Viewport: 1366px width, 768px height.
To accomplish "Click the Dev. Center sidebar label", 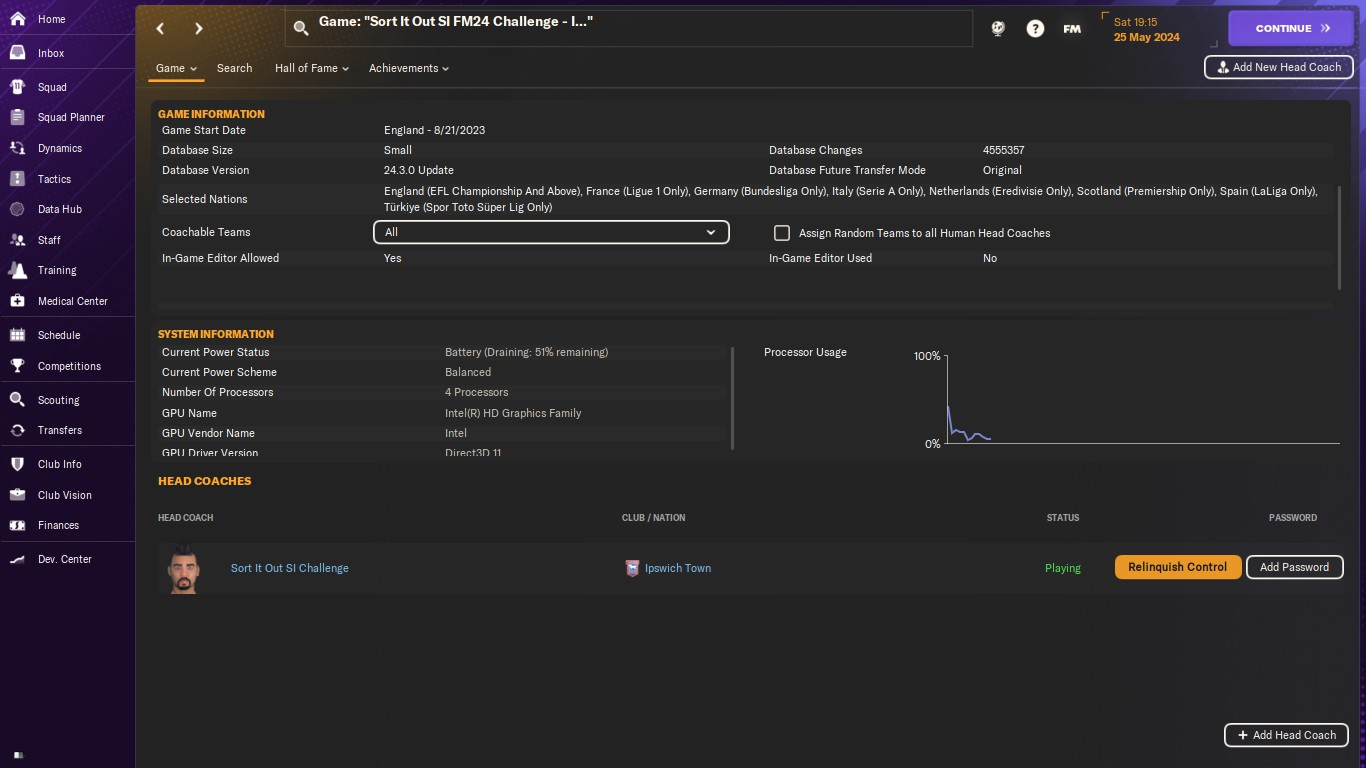I will (65, 559).
